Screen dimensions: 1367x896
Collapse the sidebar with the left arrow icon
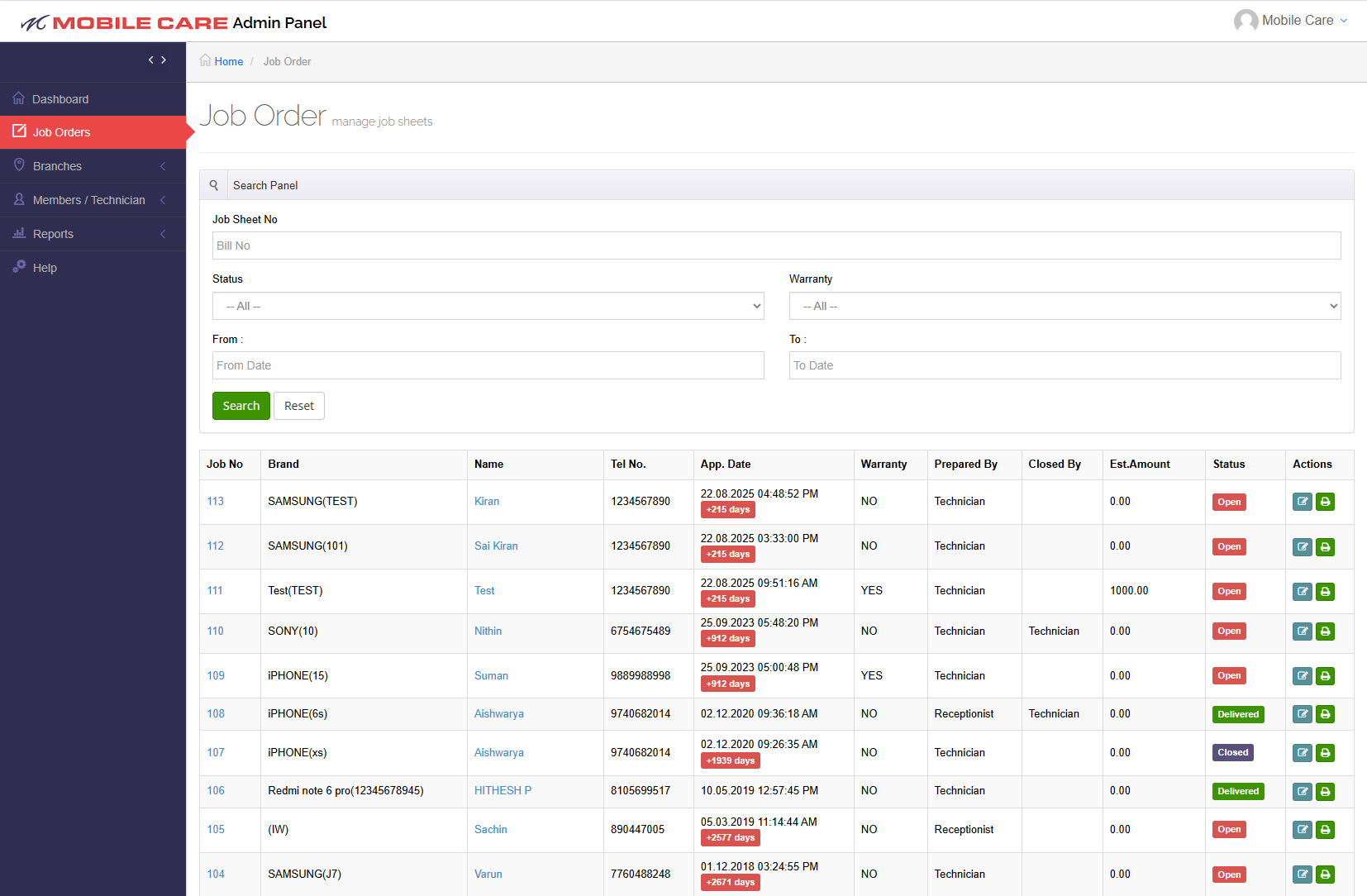(150, 60)
